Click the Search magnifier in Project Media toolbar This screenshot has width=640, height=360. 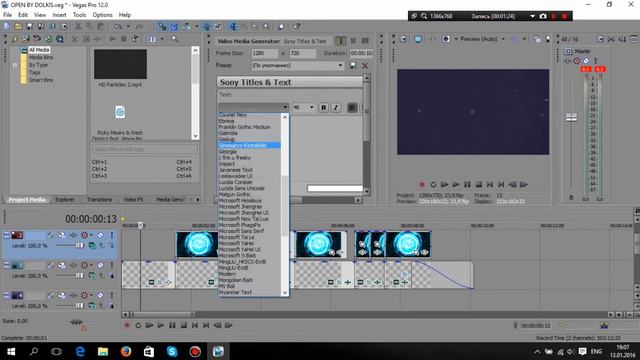click(175, 39)
